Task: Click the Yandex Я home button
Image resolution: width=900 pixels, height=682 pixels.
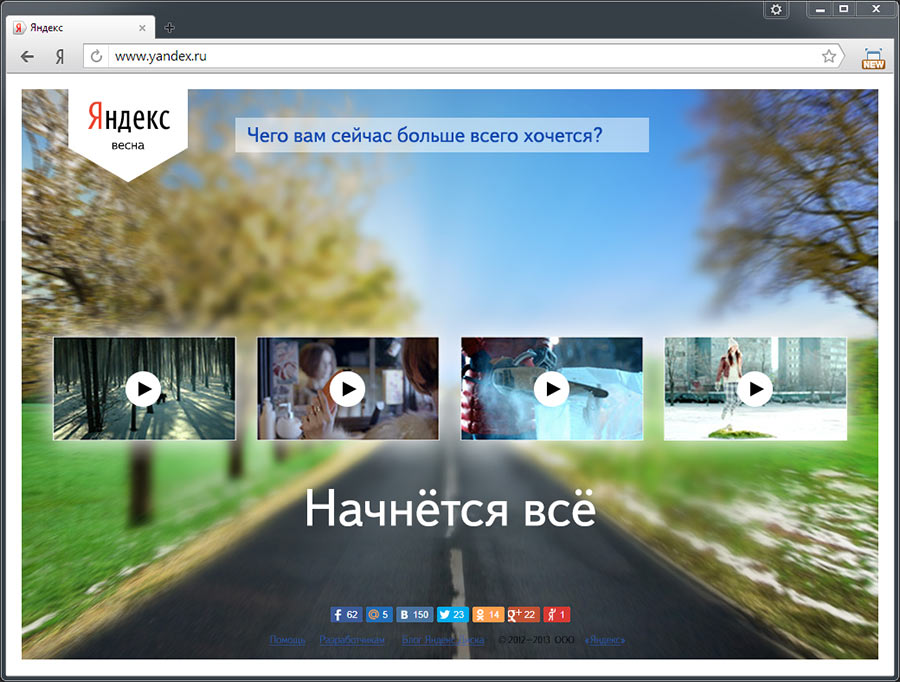Action: 60,57
